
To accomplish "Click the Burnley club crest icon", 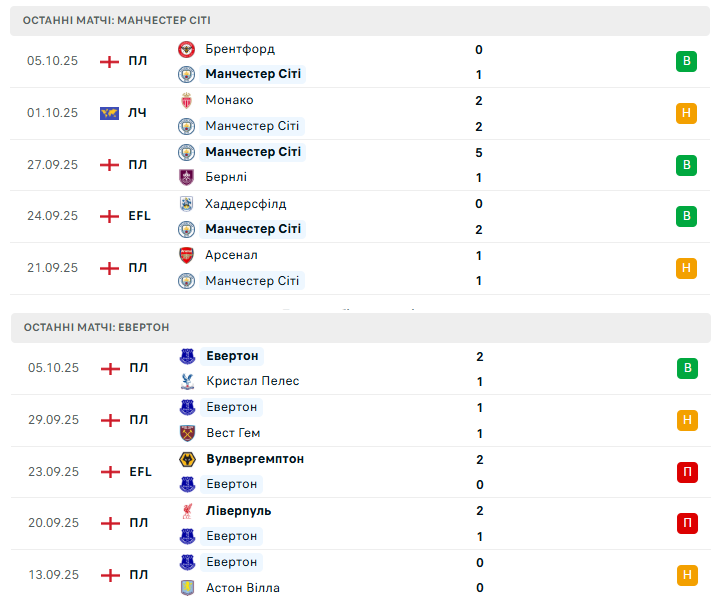I will coord(186,177).
